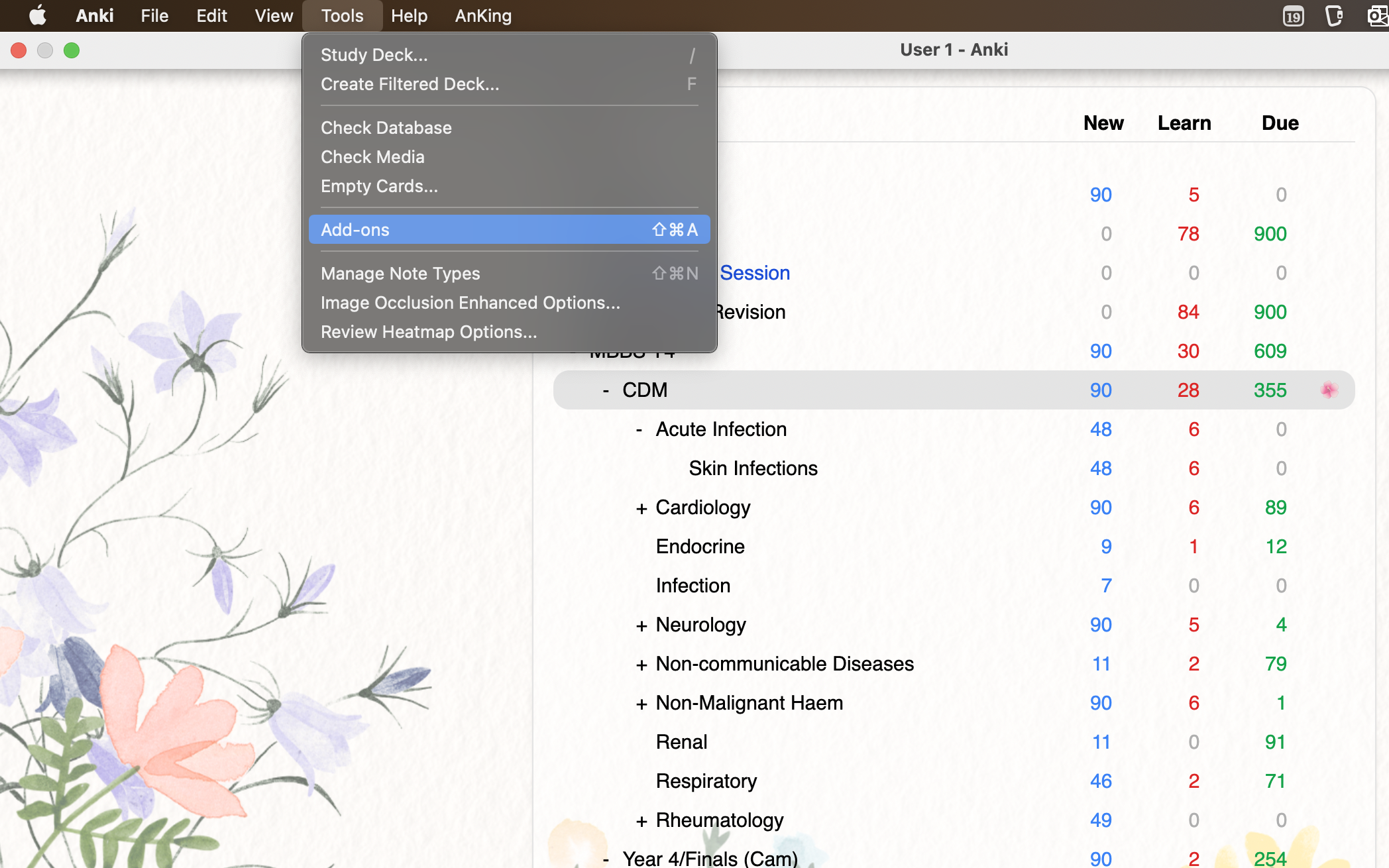This screenshot has height=868, width=1389.
Task: Collapse the Acute Infection deck
Action: click(639, 429)
